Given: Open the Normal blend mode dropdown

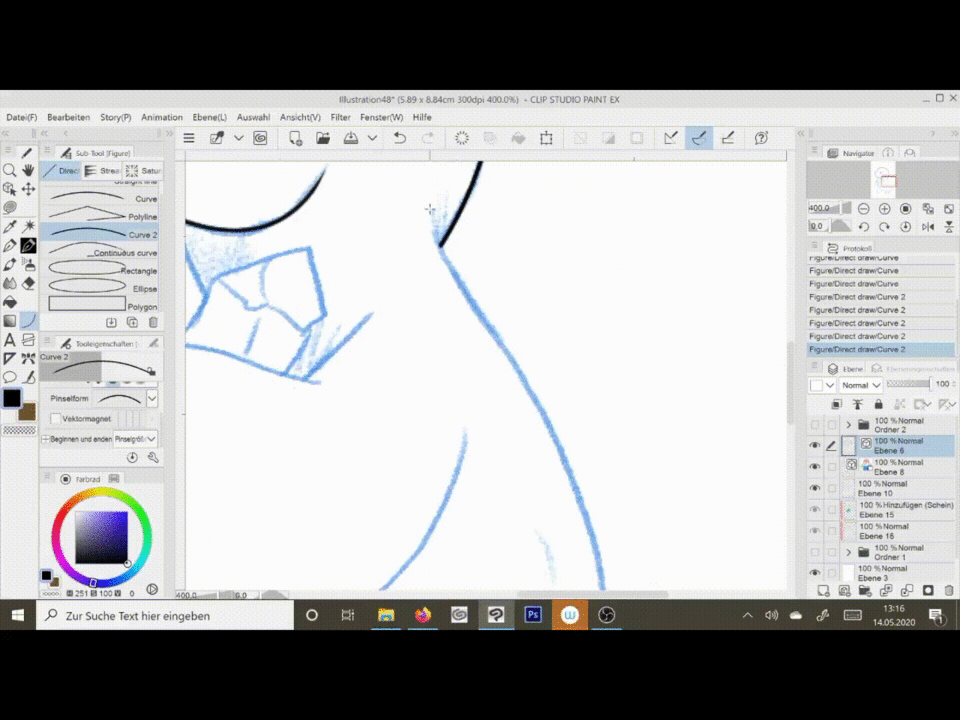Looking at the screenshot, I should [860, 385].
